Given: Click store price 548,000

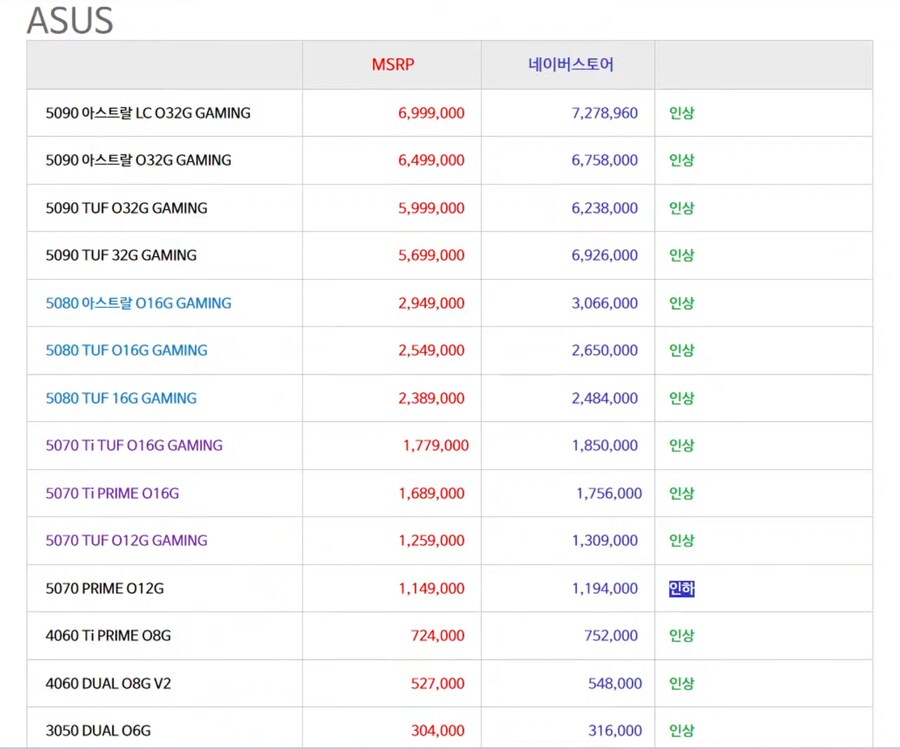Looking at the screenshot, I should (x=615, y=684).
